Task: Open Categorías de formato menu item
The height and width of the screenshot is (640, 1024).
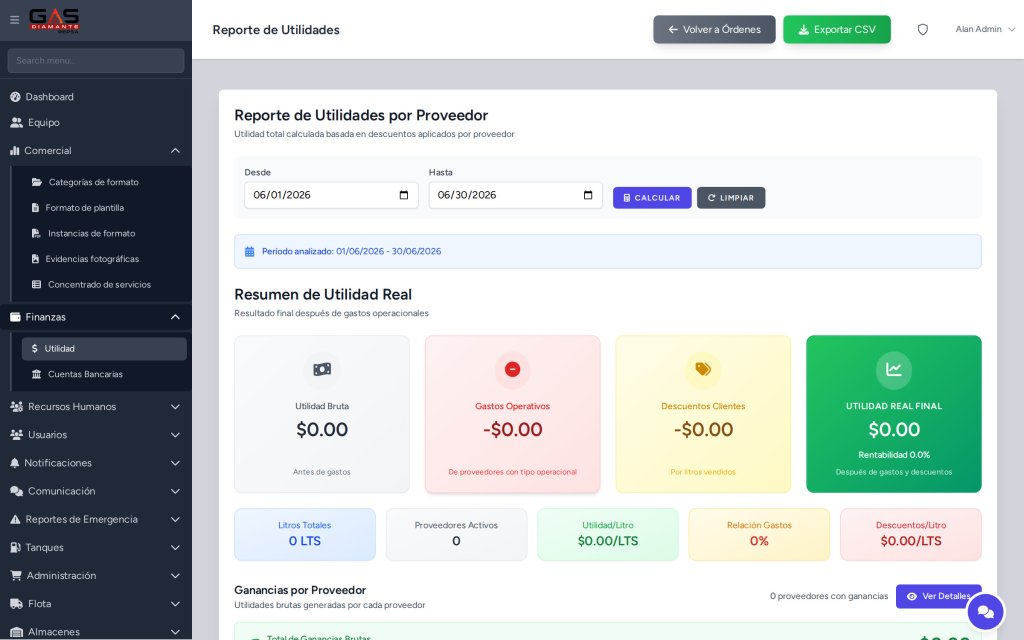Action: 104,182
